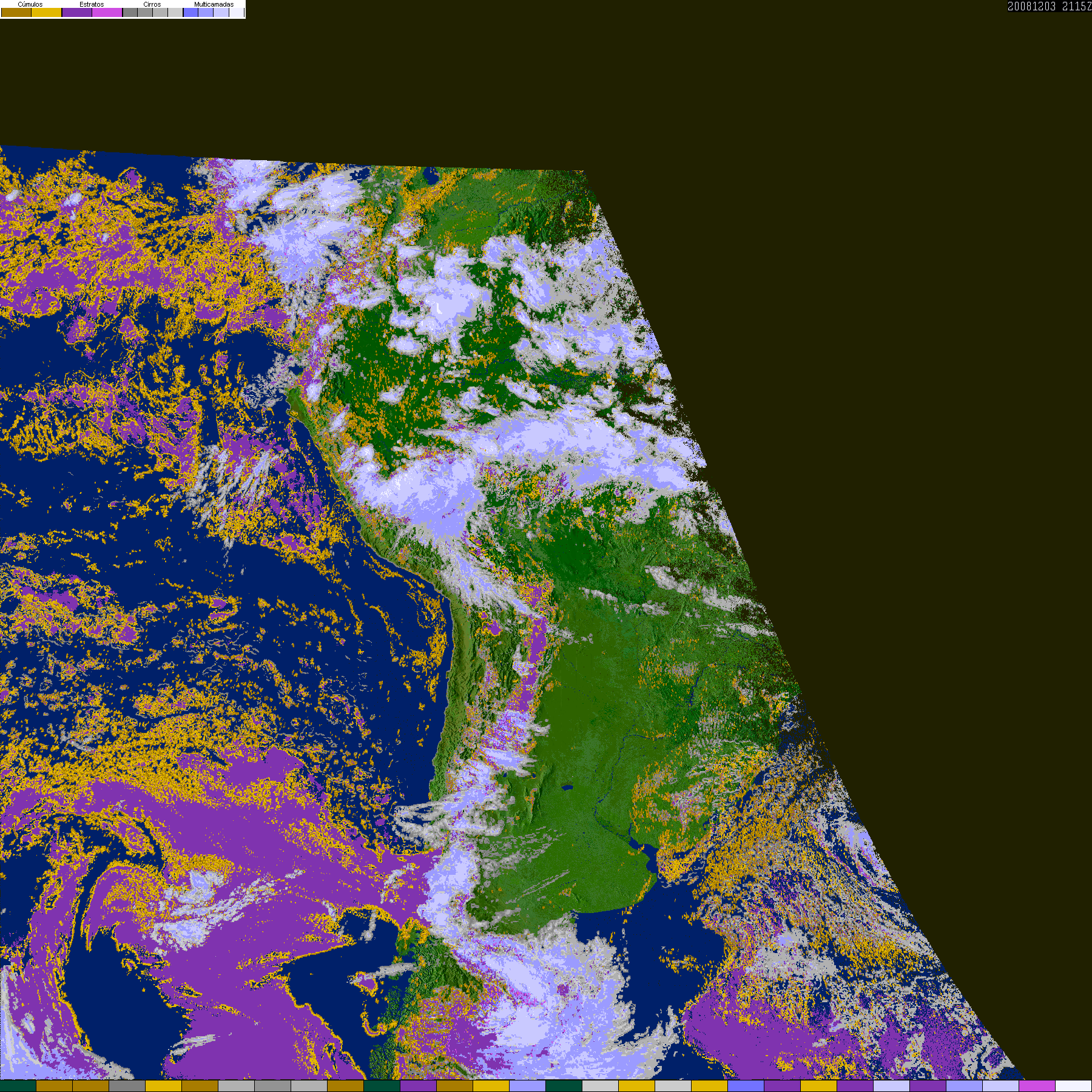Click the final white cell in bottom strip
The image size is (1092, 1092).
[1074, 1086]
